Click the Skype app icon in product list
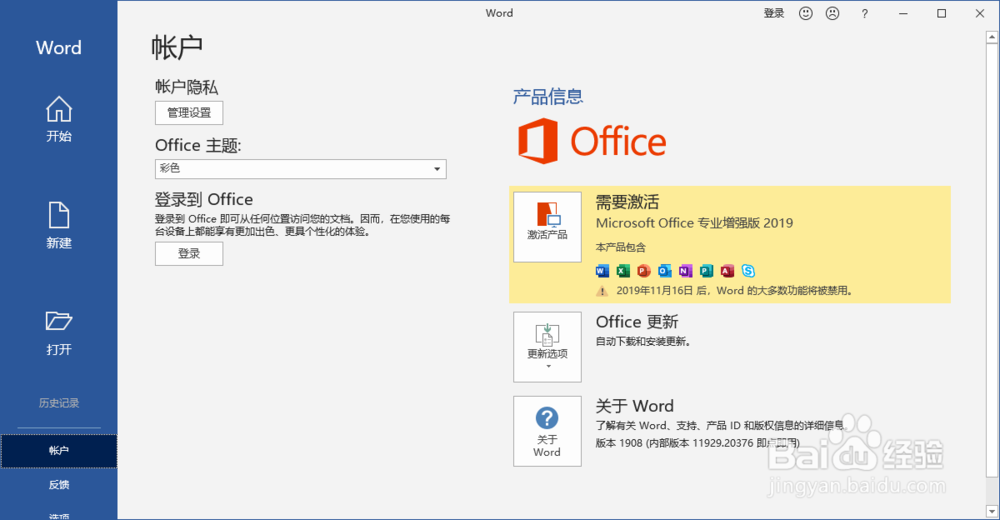The image size is (1000, 520). [x=748, y=271]
